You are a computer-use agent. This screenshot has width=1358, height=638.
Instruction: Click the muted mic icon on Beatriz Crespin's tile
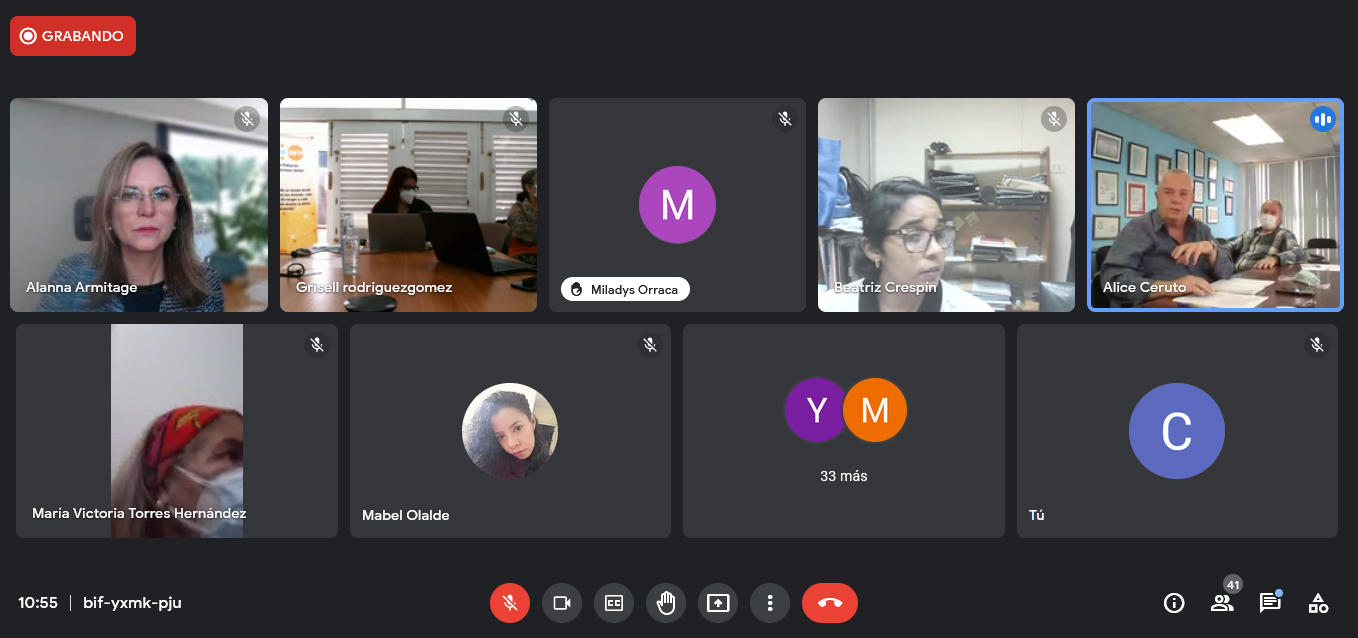click(1054, 119)
